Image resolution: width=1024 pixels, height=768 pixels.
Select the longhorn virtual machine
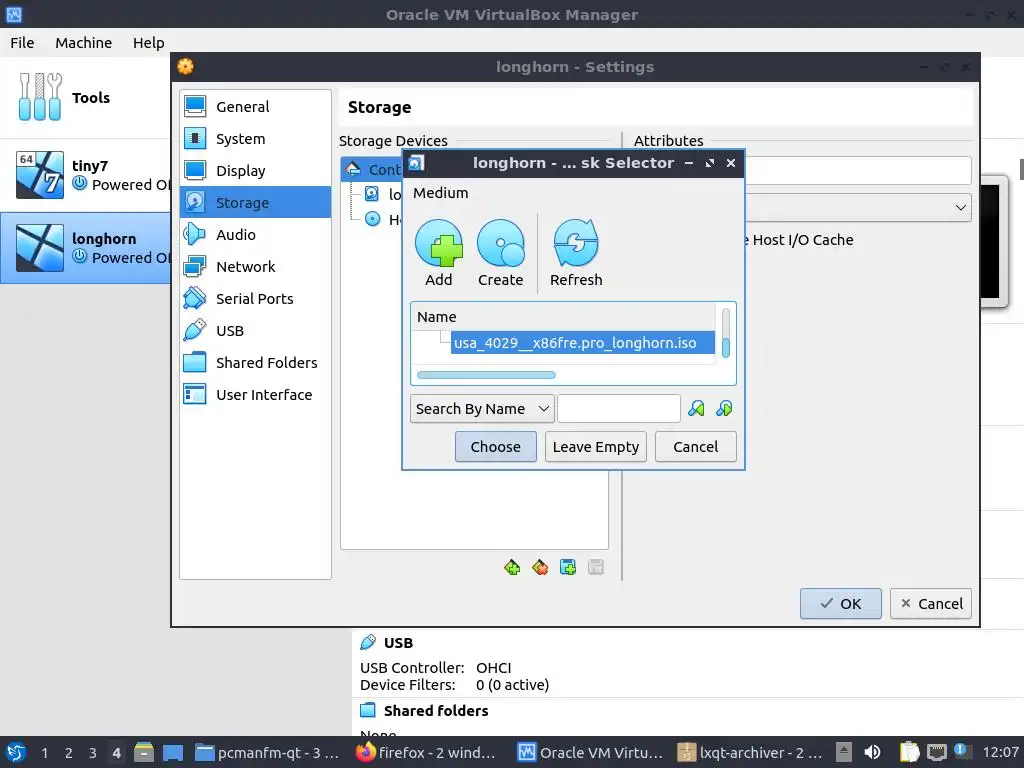pyautogui.click(x=85, y=248)
